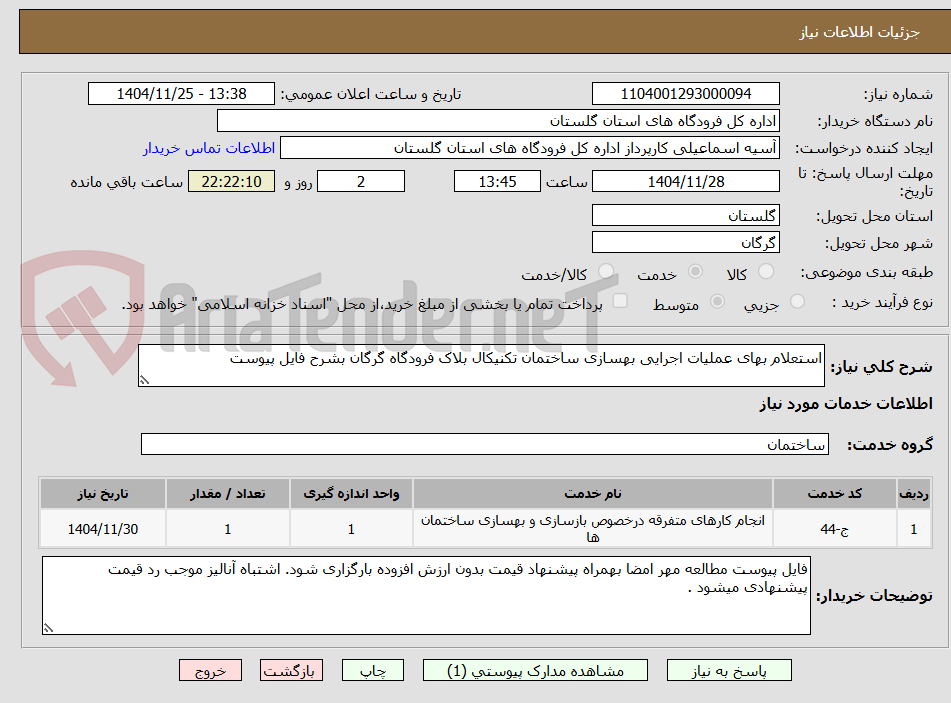Click the delivery province field گلستان
Screen dimensions: 951x703
[x=685, y=215]
